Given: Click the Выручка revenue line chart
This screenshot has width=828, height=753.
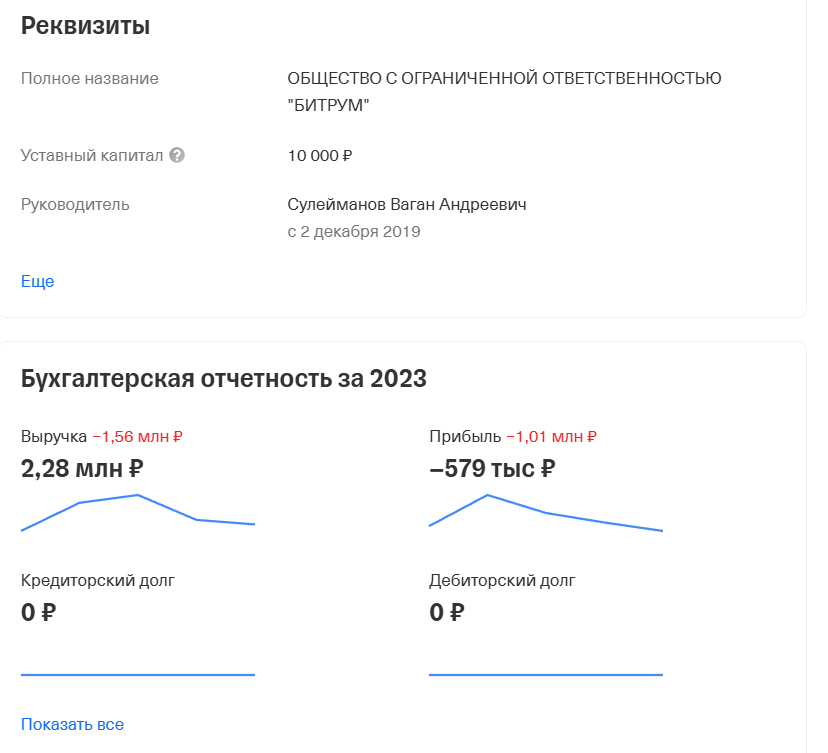Looking at the screenshot, I should [138, 512].
